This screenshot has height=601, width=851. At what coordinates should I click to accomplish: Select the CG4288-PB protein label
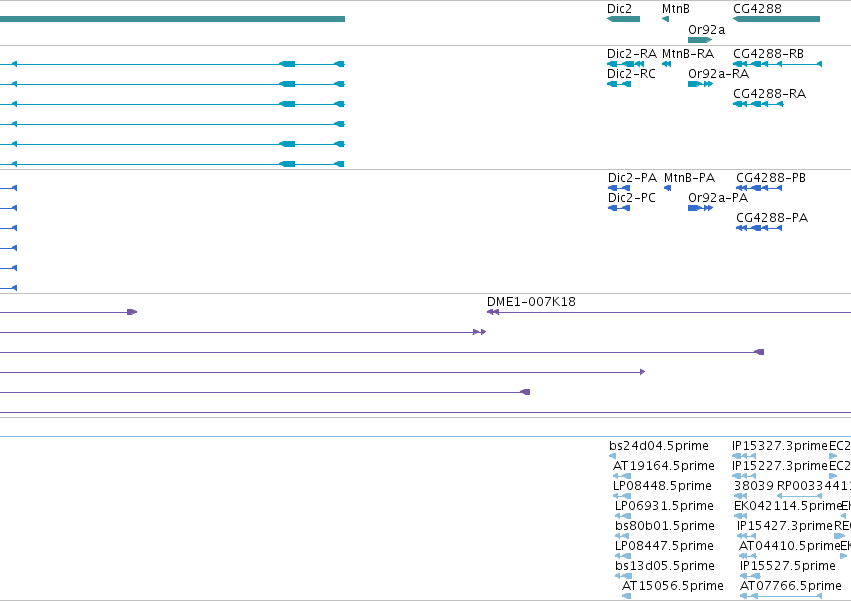tap(771, 178)
